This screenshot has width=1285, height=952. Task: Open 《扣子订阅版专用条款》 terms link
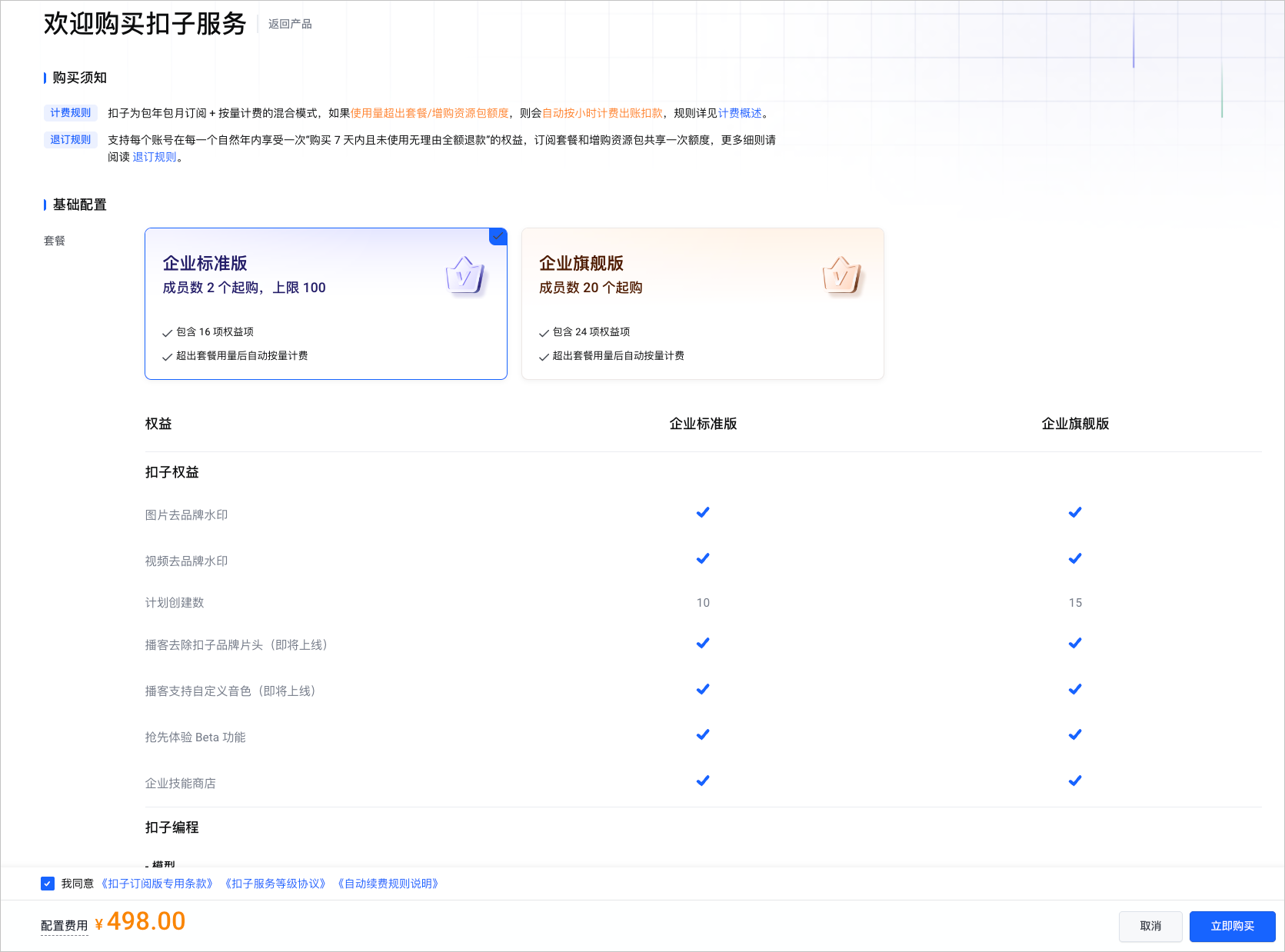(158, 884)
